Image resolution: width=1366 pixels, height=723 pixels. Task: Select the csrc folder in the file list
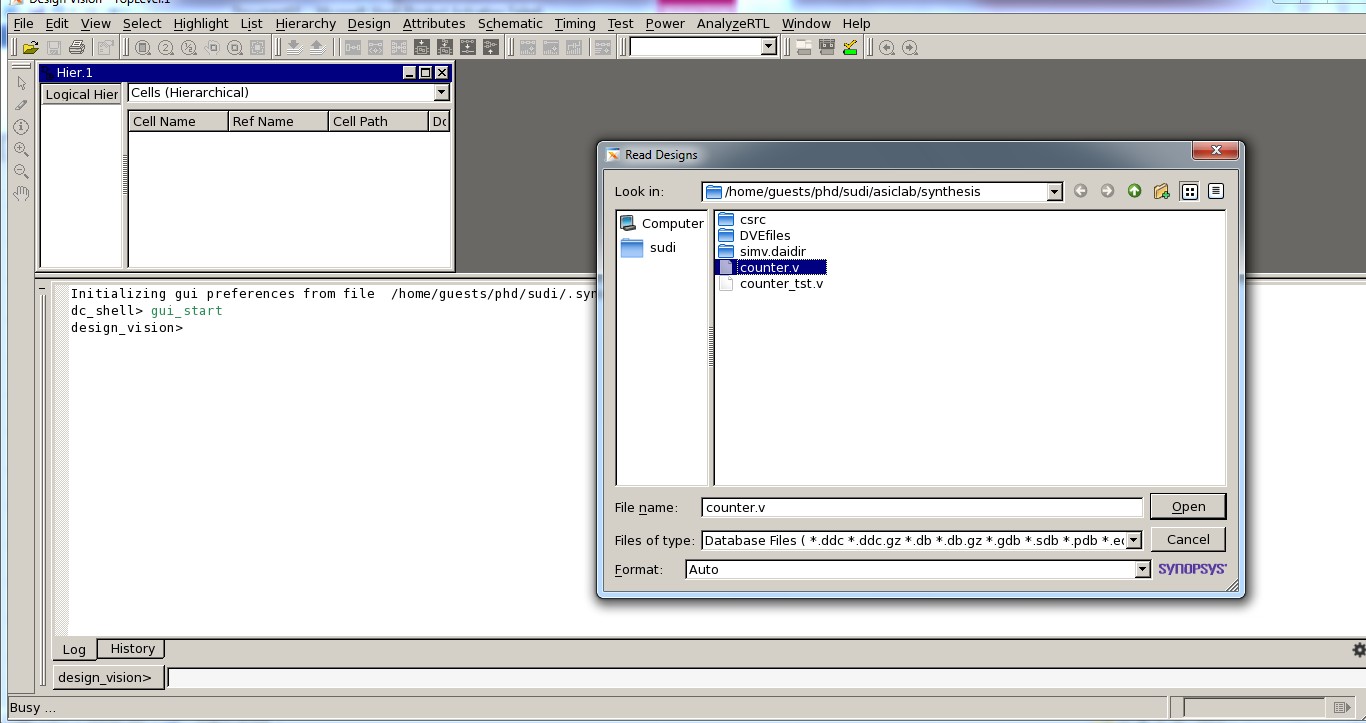742,219
